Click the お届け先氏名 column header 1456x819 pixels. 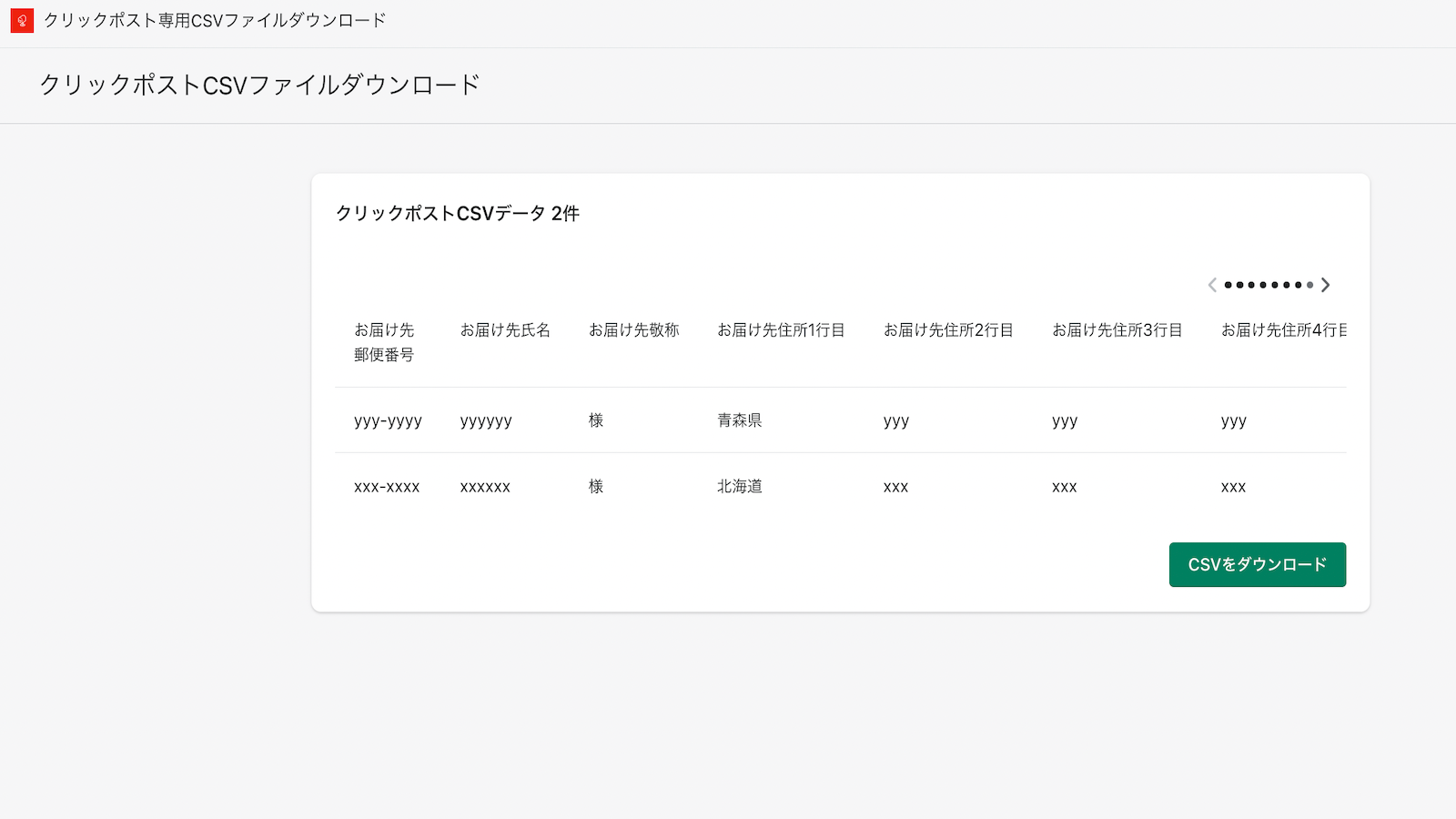tap(505, 329)
